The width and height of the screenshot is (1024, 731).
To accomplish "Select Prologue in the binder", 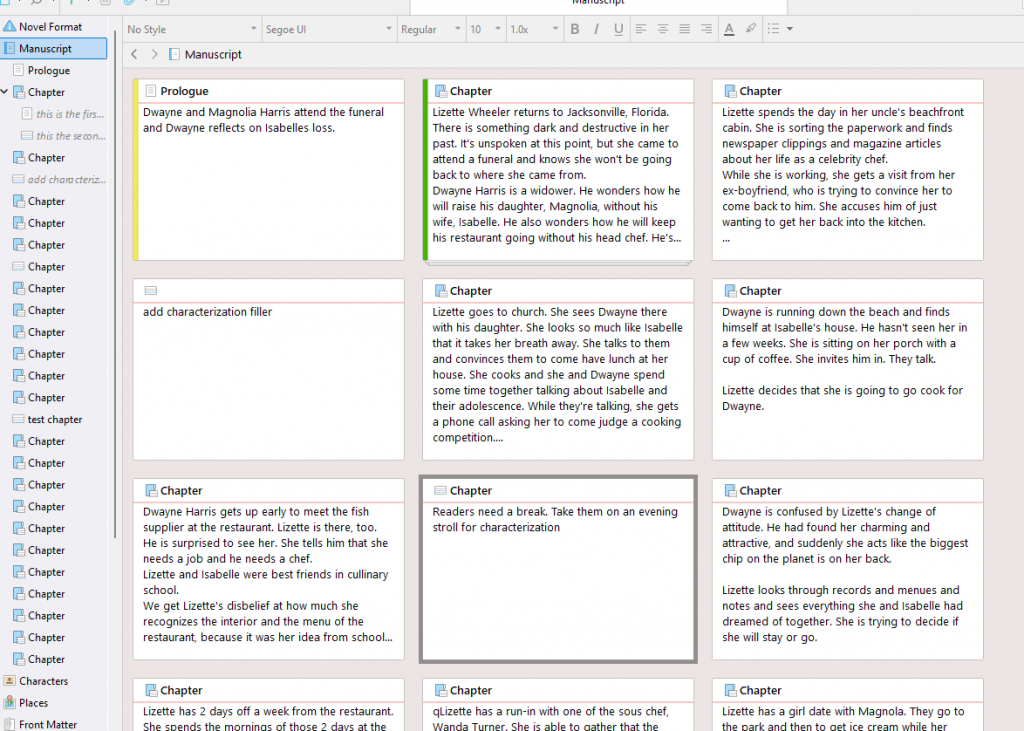I will [54, 71].
